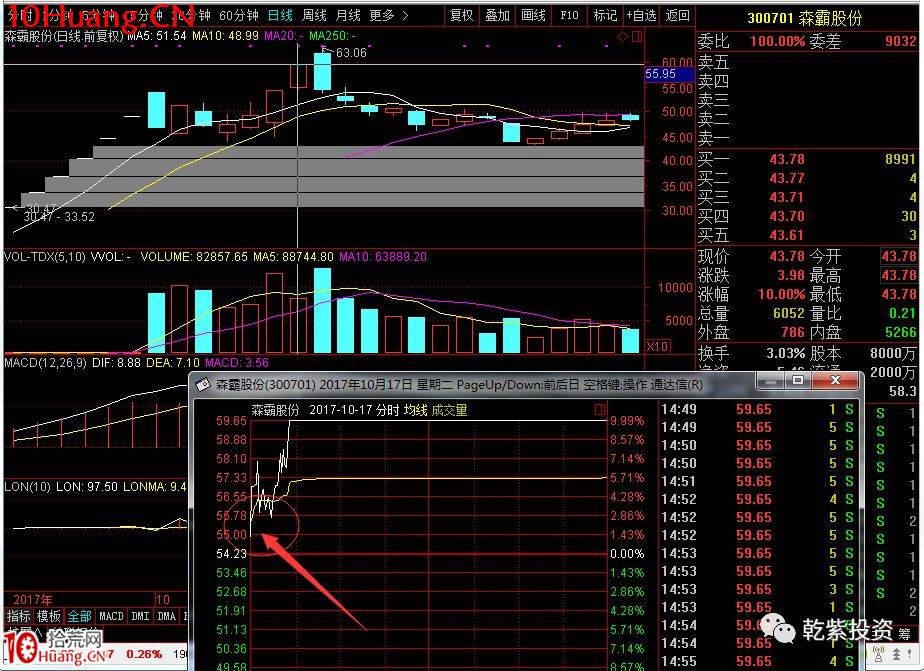The width and height of the screenshot is (924, 671).
Task: Switch to the 月线 monthly tab
Action: (x=348, y=15)
